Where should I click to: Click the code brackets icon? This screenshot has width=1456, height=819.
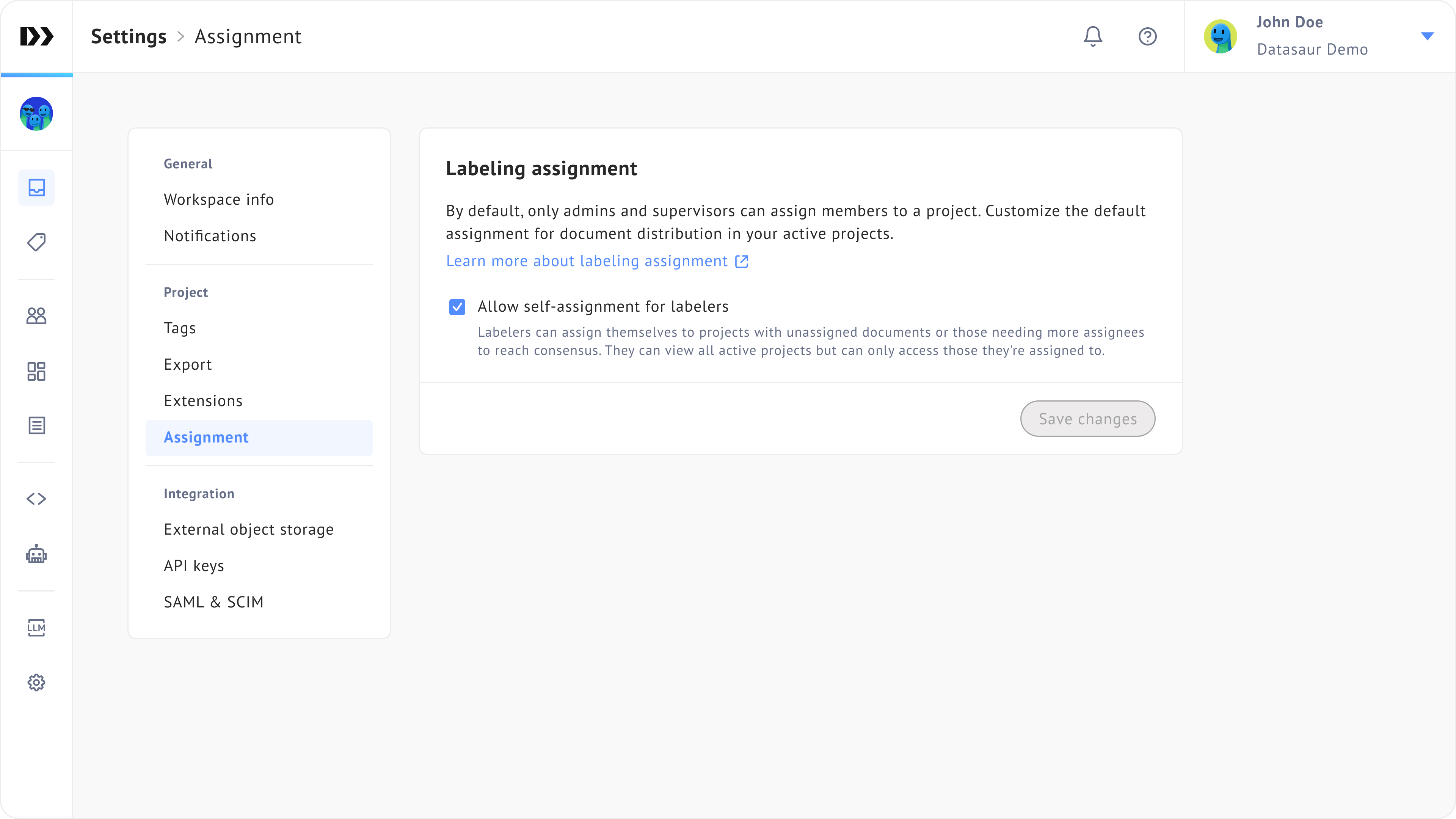pos(37,499)
